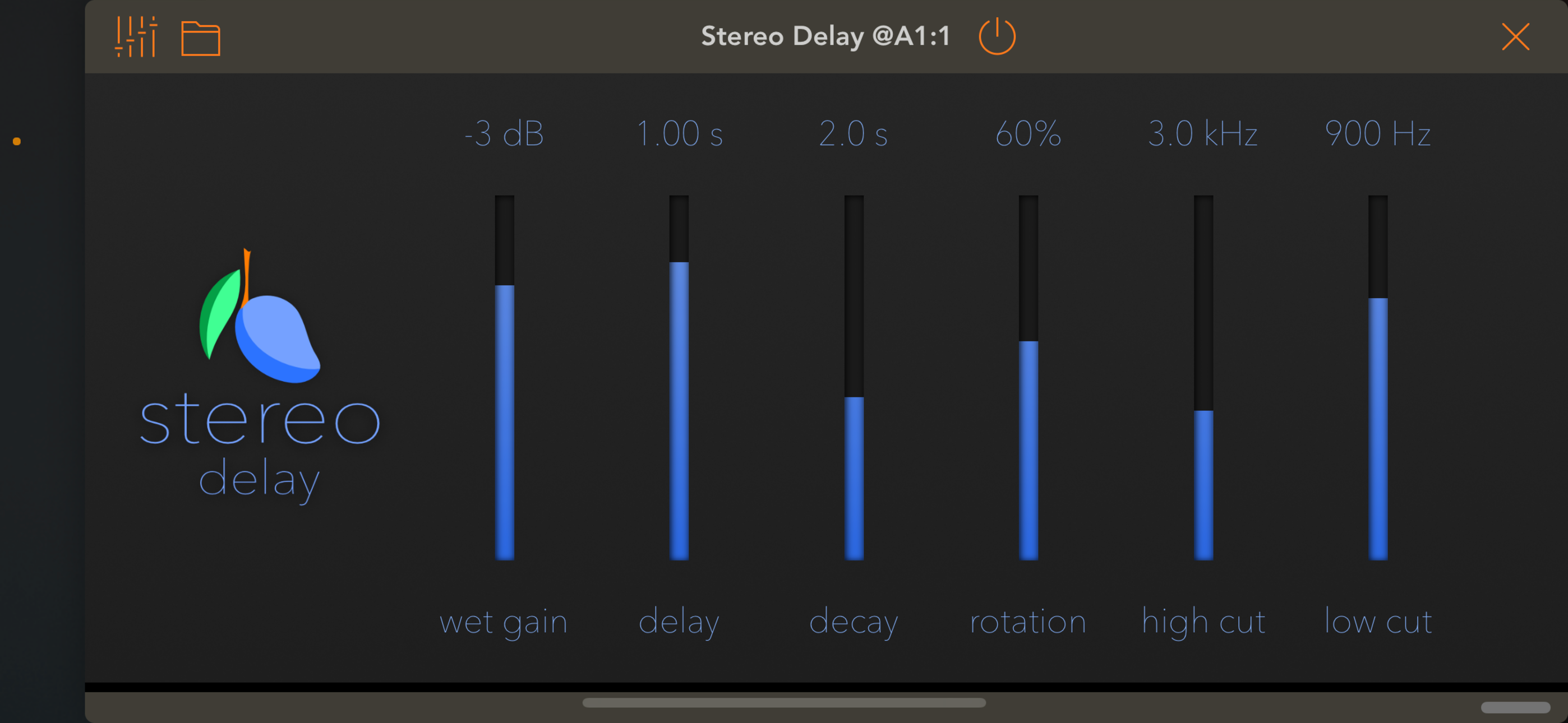1568x723 pixels.
Task: Select the Stereo Delay @A1:1 title
Action: tap(826, 36)
